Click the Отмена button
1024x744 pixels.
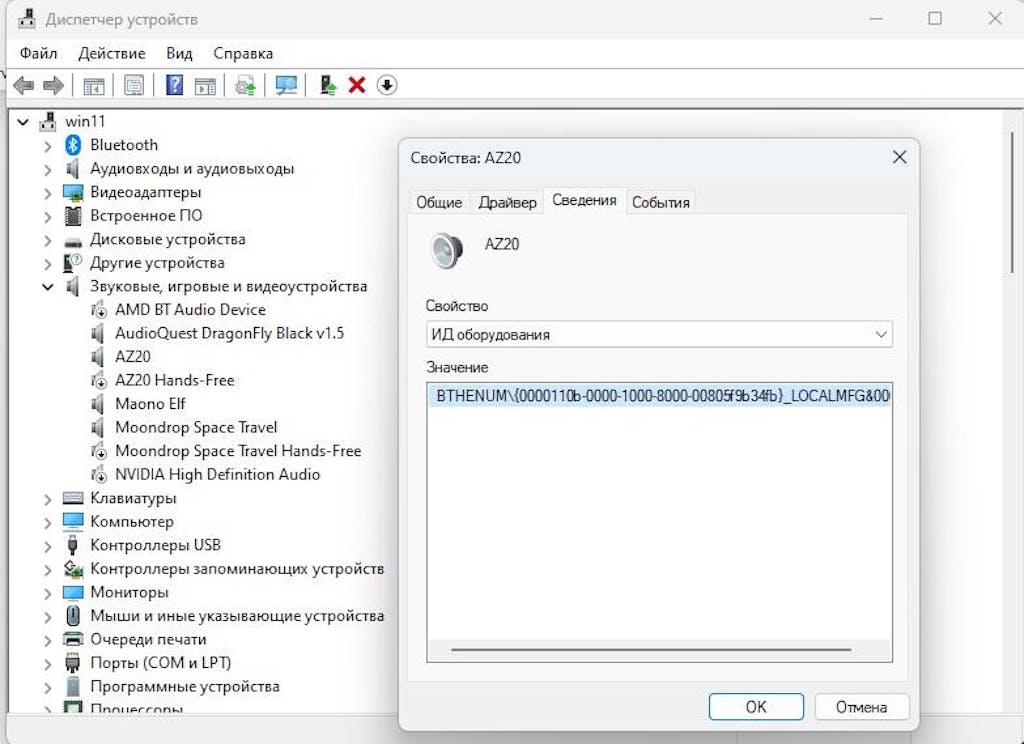pyautogui.click(x=860, y=707)
